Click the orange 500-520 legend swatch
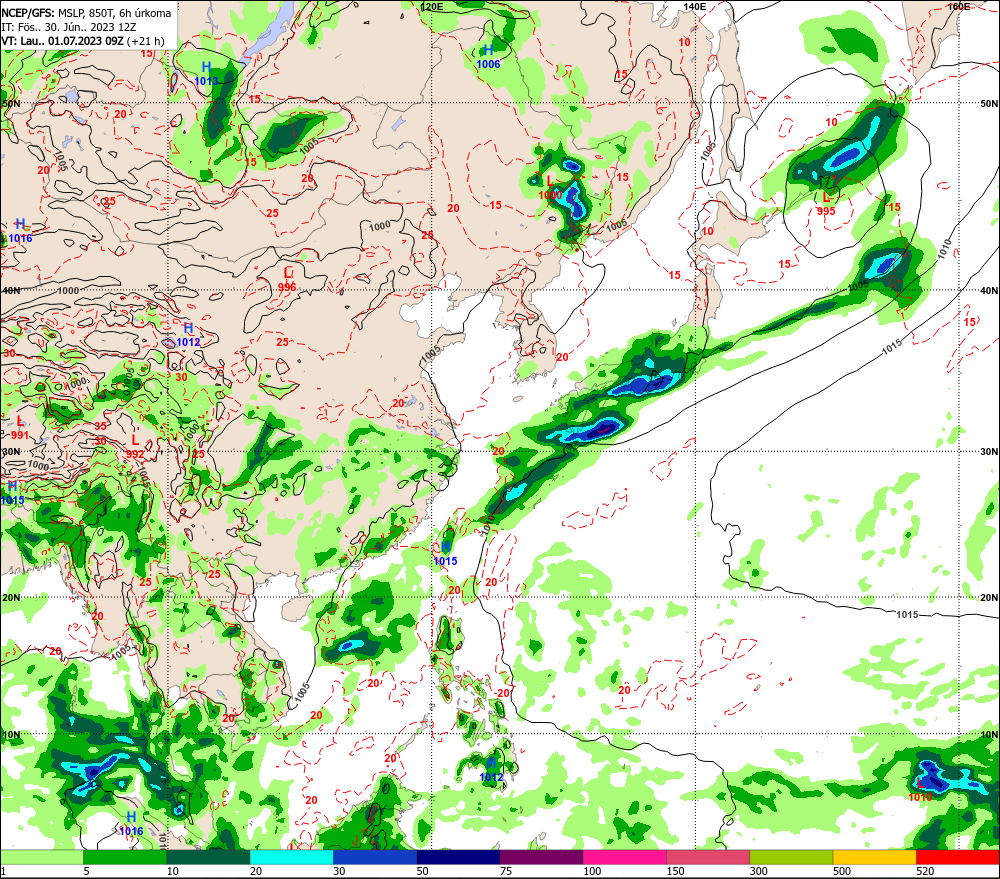 click(874, 857)
